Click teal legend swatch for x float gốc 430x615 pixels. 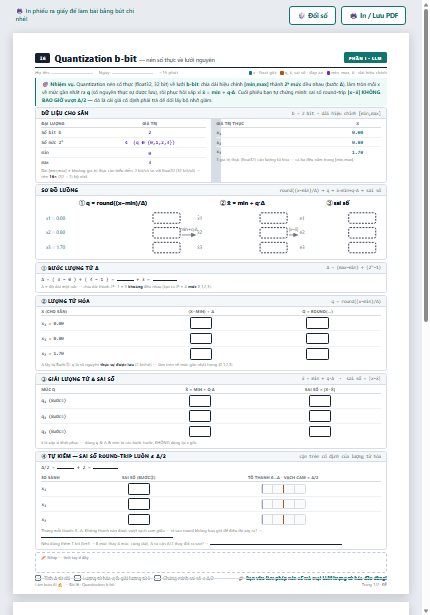click(x=250, y=73)
